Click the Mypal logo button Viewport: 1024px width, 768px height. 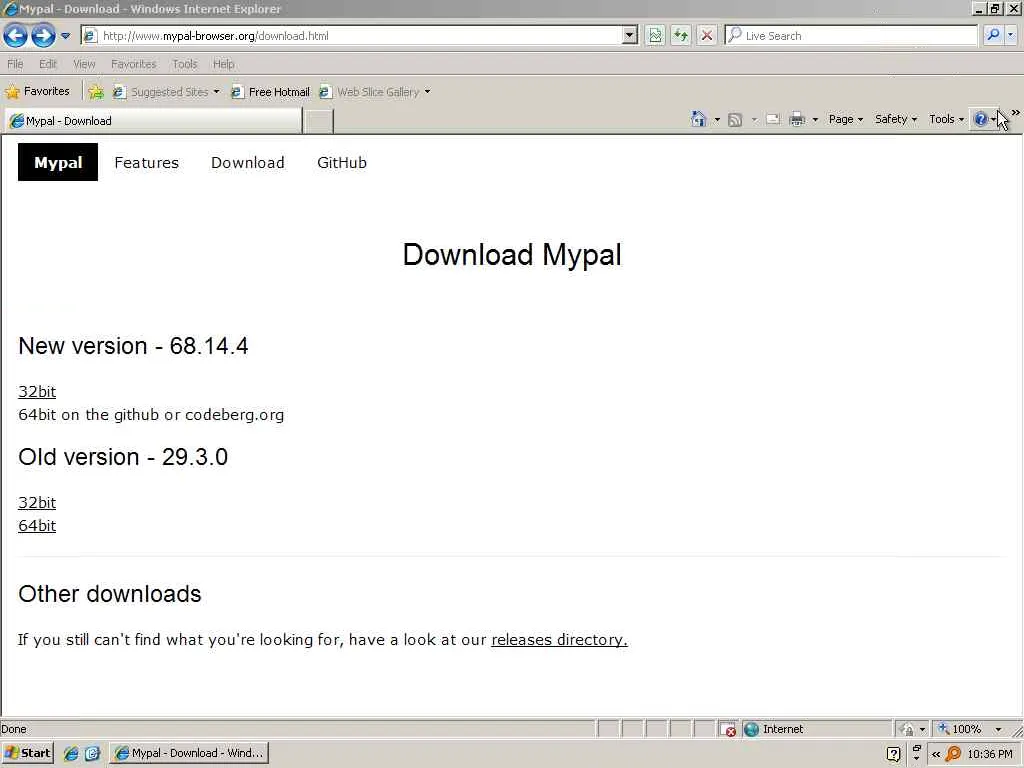click(x=58, y=162)
